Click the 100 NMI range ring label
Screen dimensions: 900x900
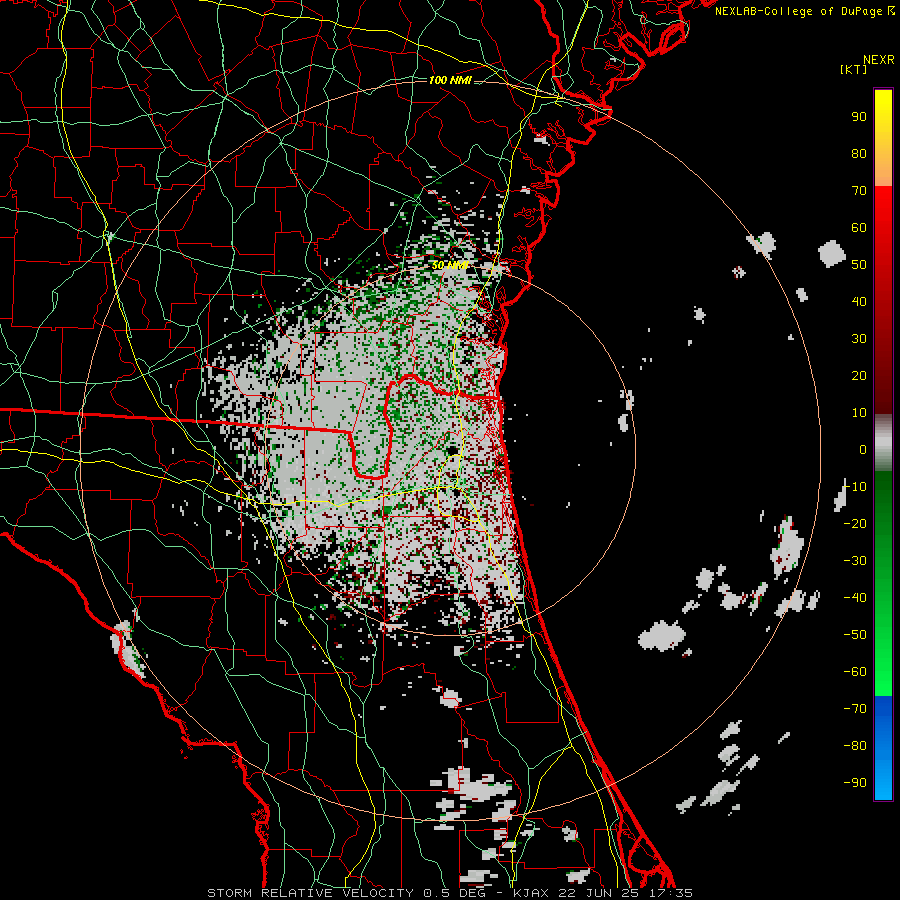[x=450, y=80]
